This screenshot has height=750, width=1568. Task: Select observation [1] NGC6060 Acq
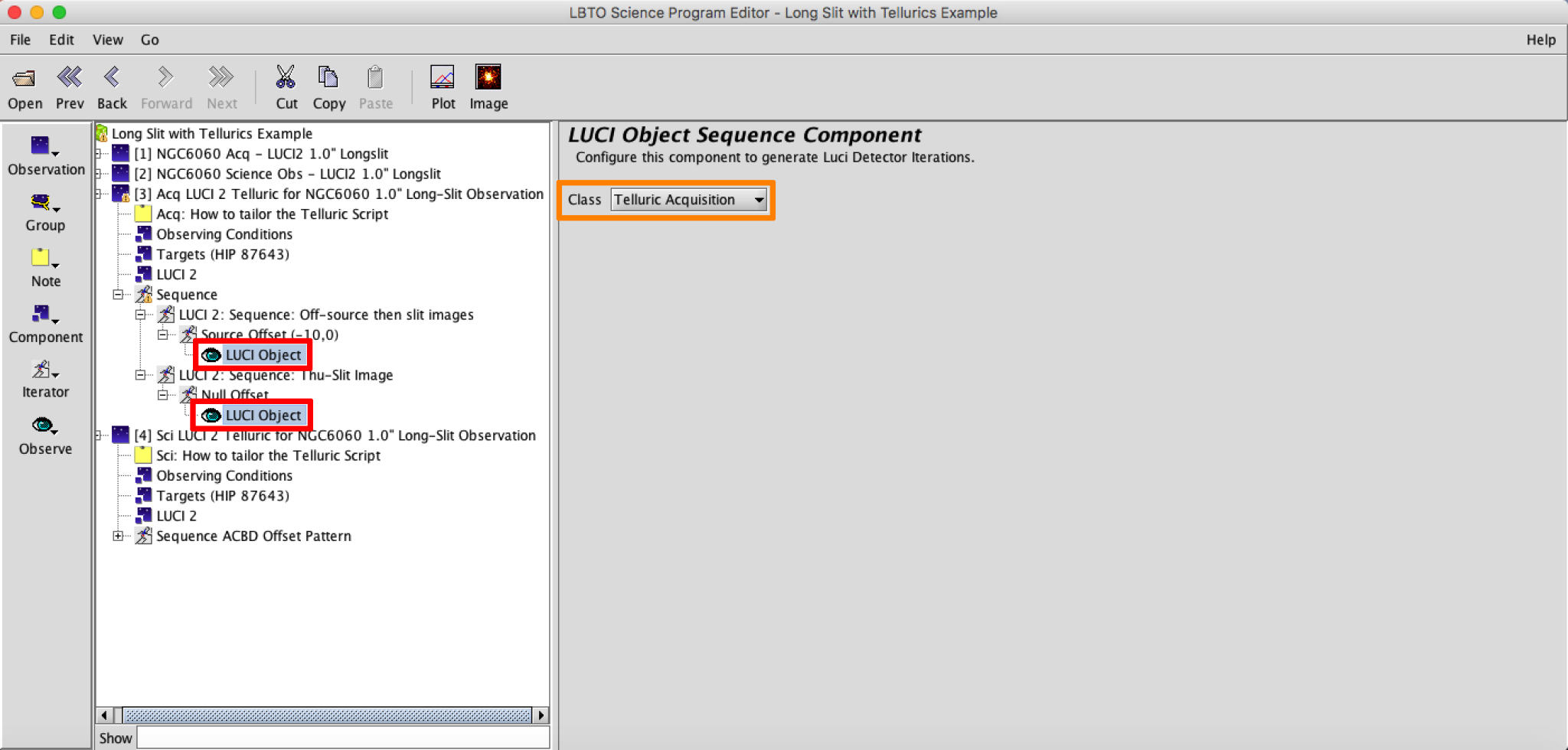tap(261, 154)
